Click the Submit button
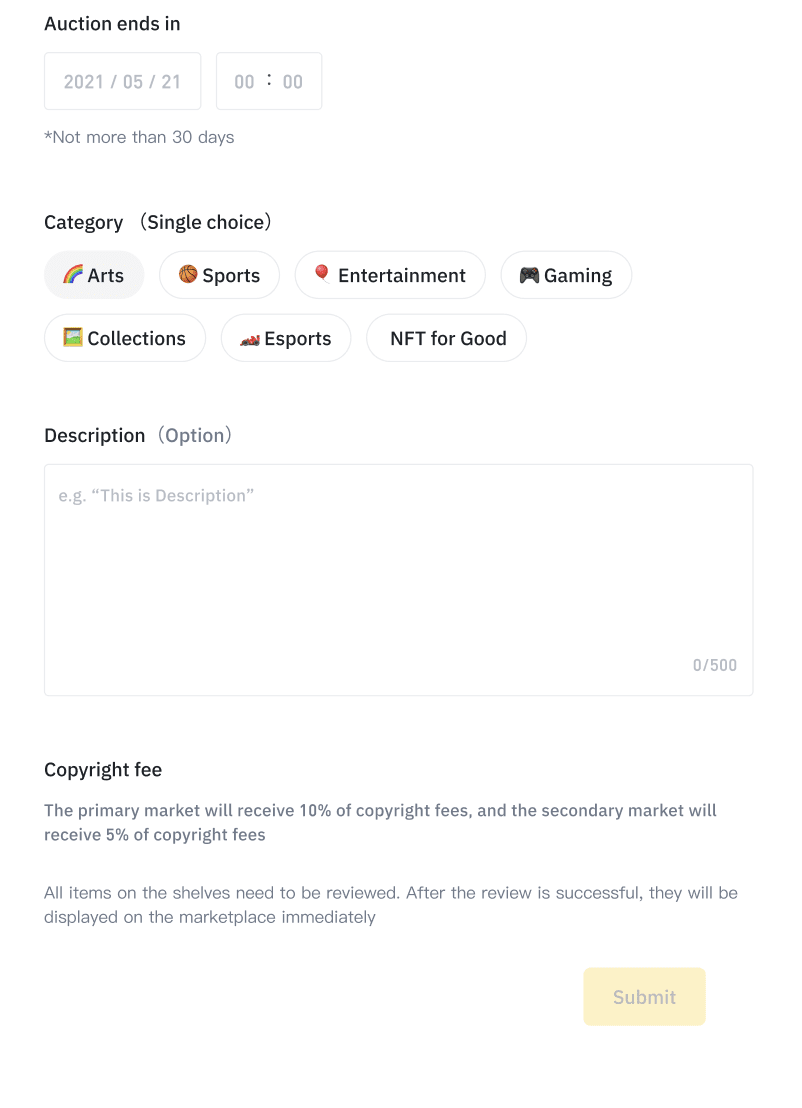 pos(644,996)
